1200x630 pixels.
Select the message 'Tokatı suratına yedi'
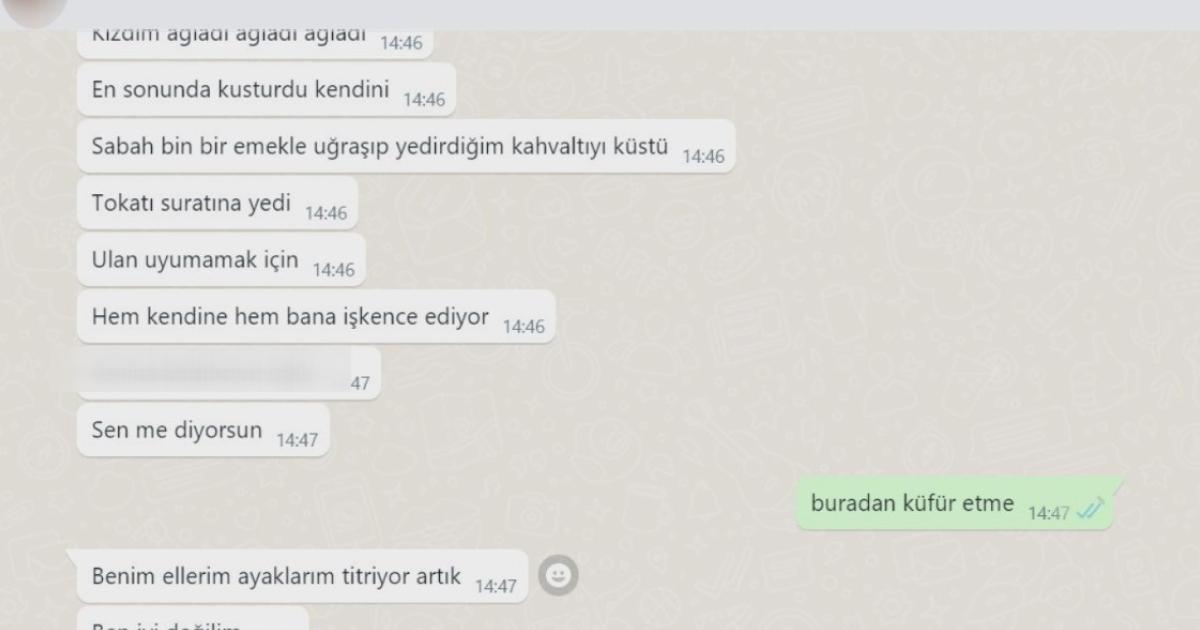tap(217, 203)
